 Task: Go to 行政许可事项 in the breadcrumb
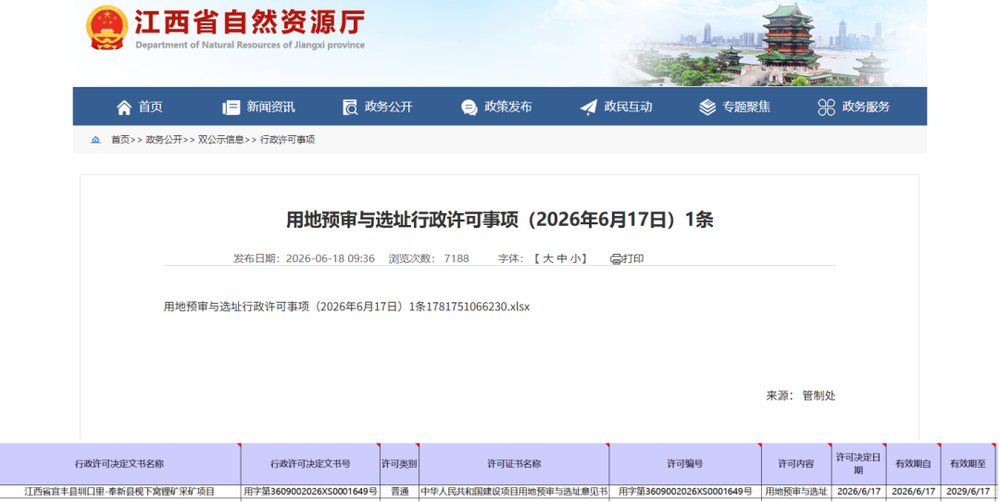click(288, 140)
